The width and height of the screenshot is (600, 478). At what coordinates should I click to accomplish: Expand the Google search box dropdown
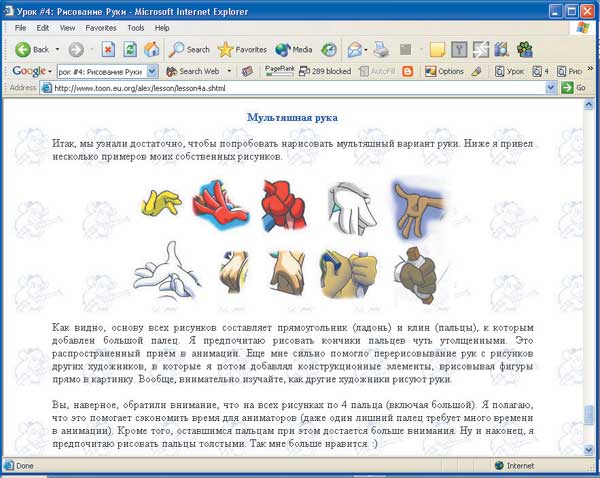[152, 72]
